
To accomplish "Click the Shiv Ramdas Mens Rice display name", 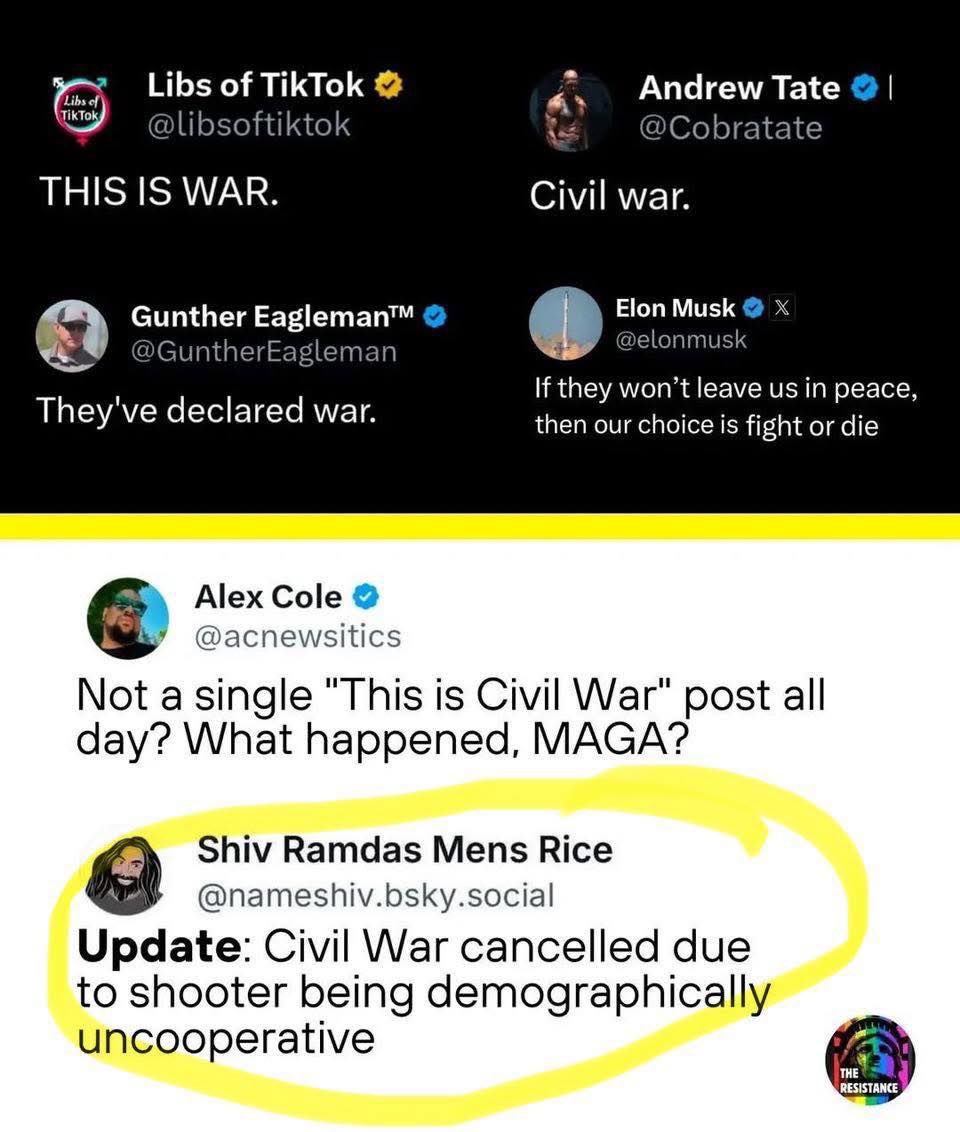I will pos(405,850).
